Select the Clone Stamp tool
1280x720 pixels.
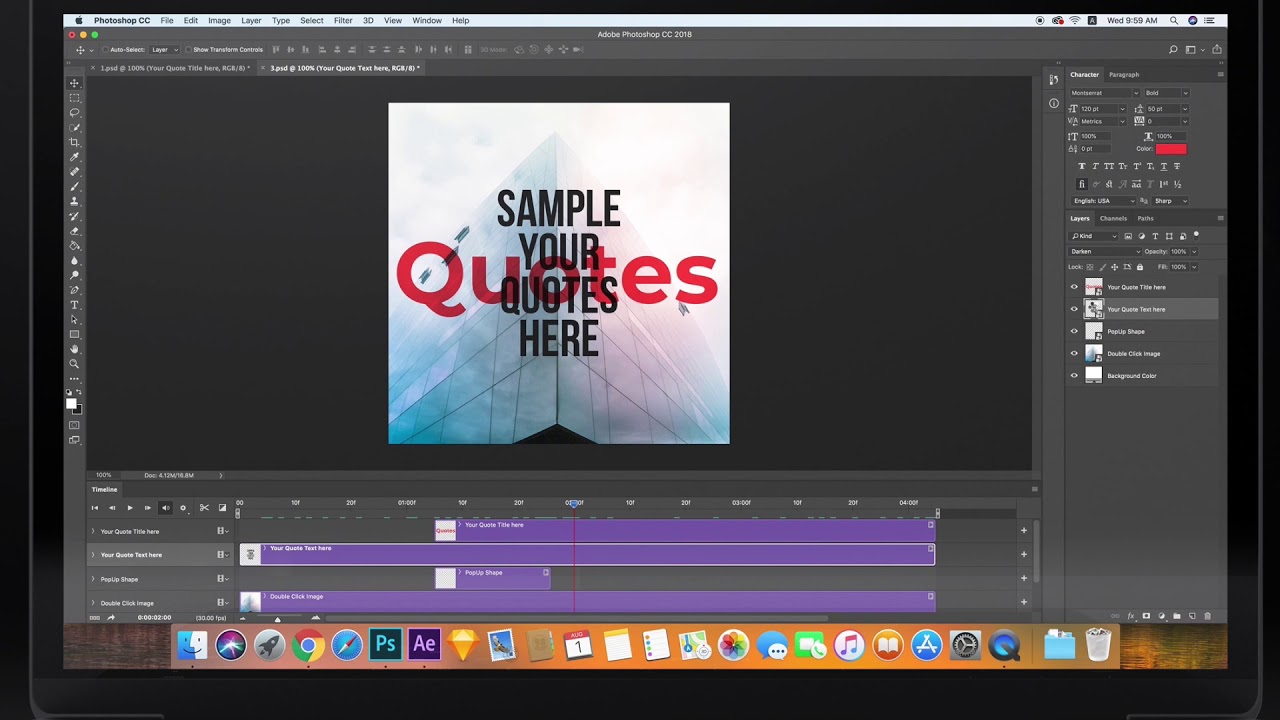[75, 201]
